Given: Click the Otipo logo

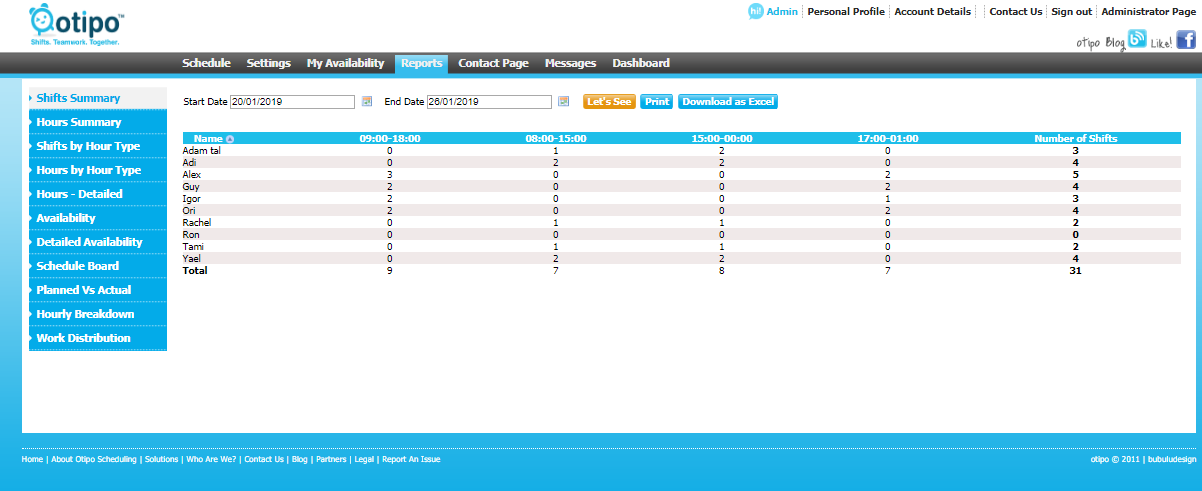Looking at the screenshot, I should 77,26.
